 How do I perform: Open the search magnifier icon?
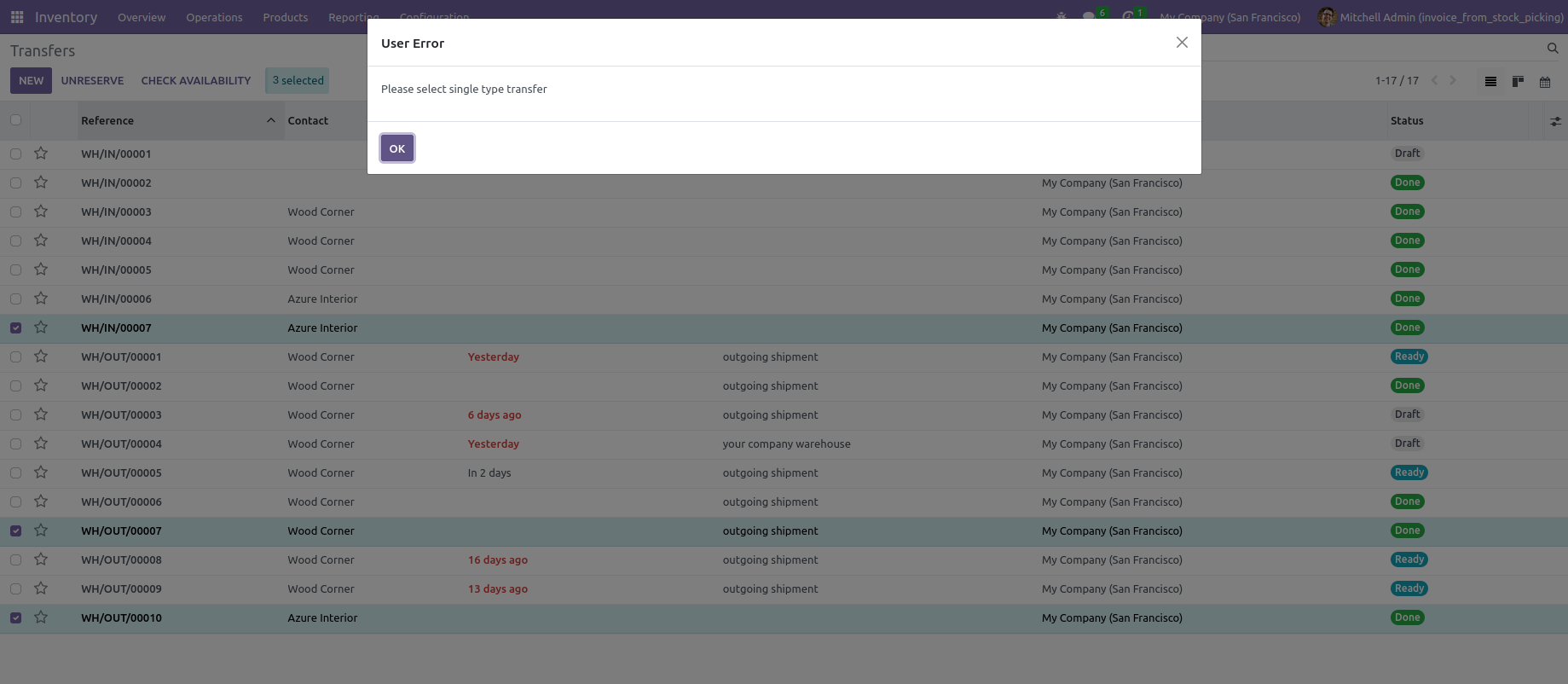pos(1553,49)
